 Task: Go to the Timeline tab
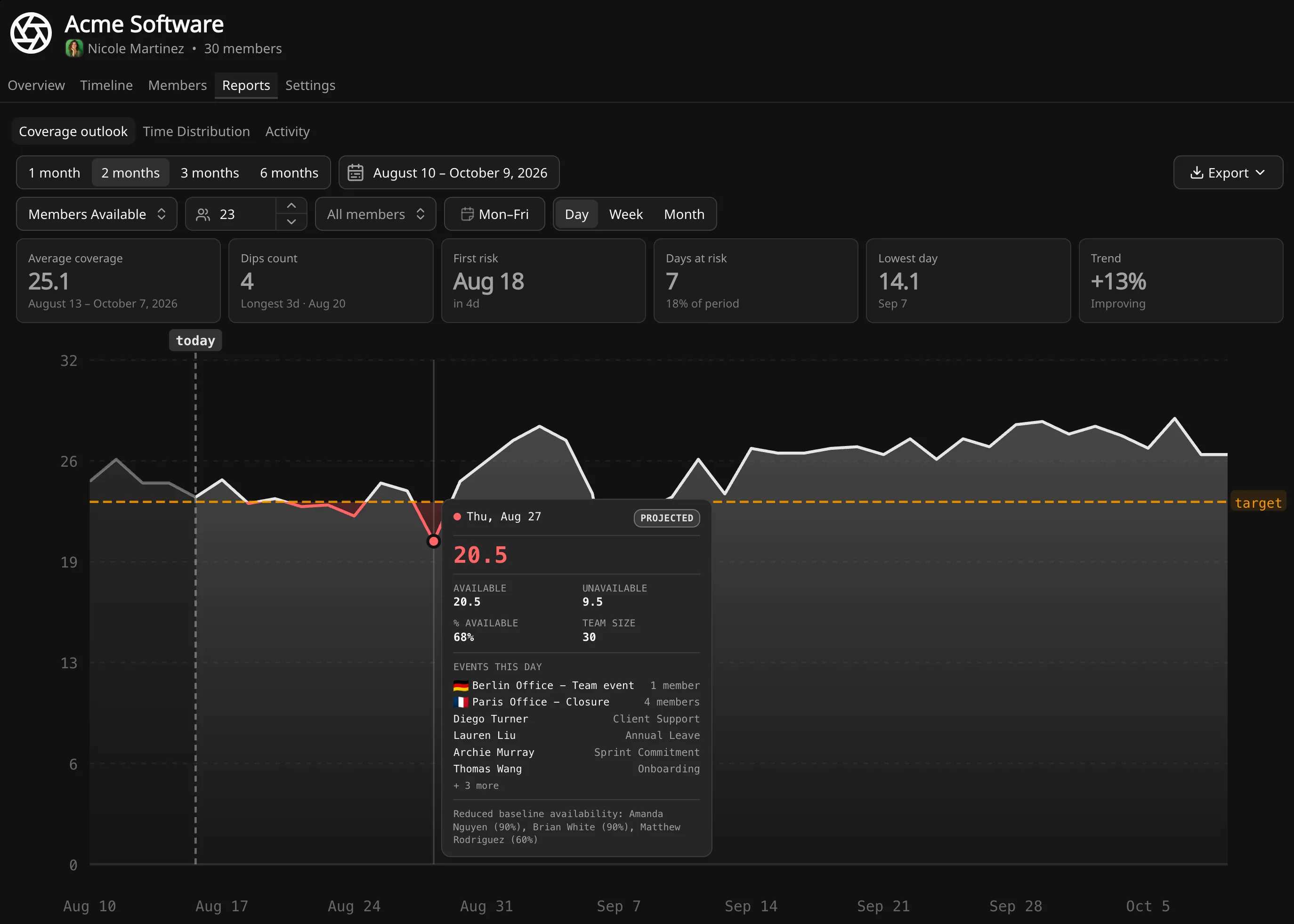pos(106,85)
